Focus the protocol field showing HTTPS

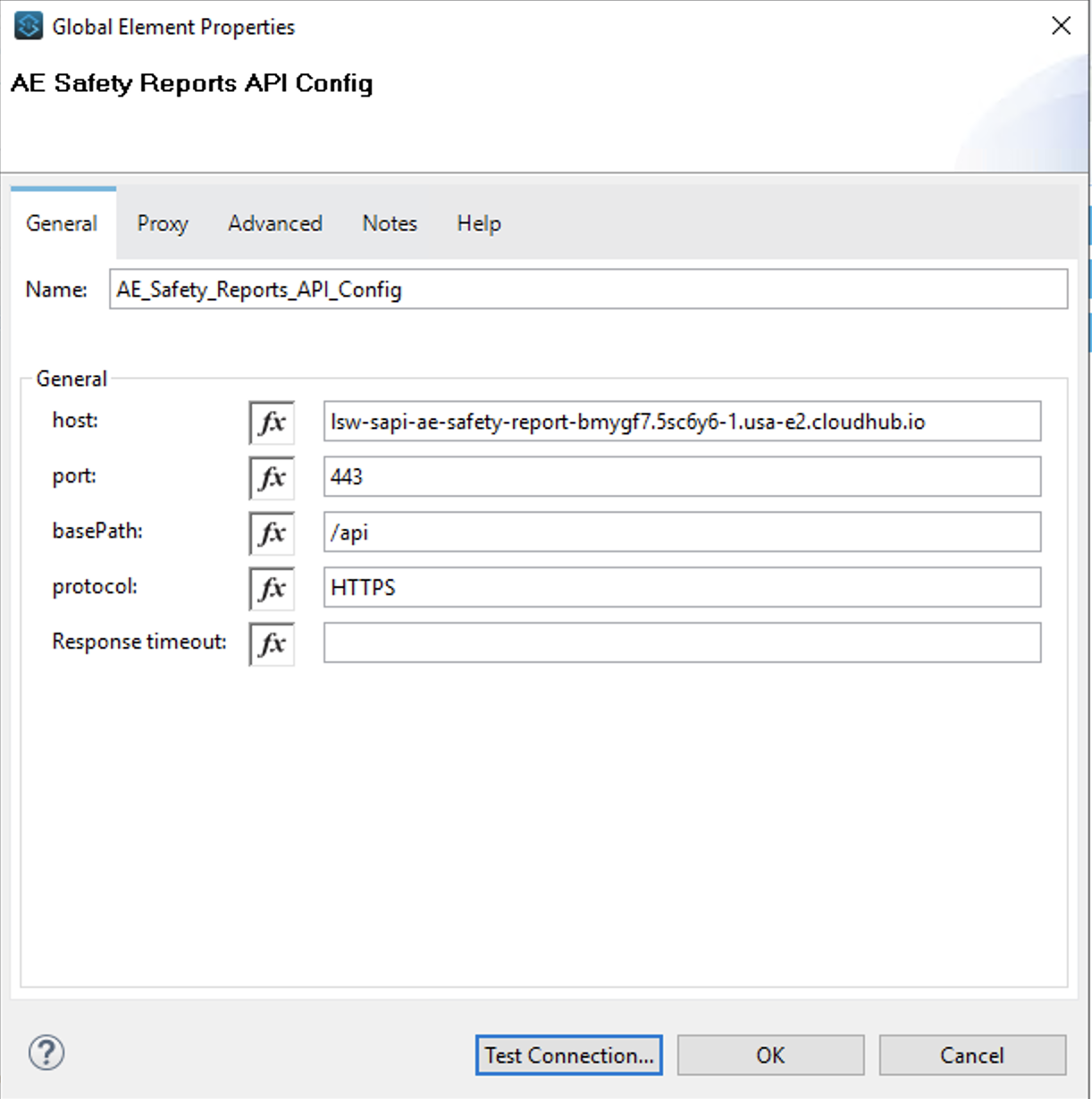coord(682,588)
